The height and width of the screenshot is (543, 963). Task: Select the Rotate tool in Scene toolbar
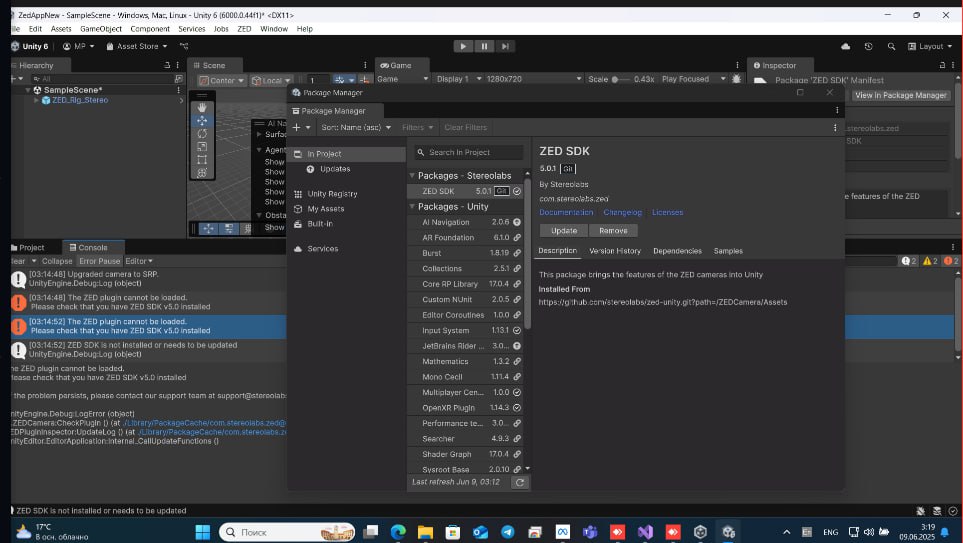202,133
